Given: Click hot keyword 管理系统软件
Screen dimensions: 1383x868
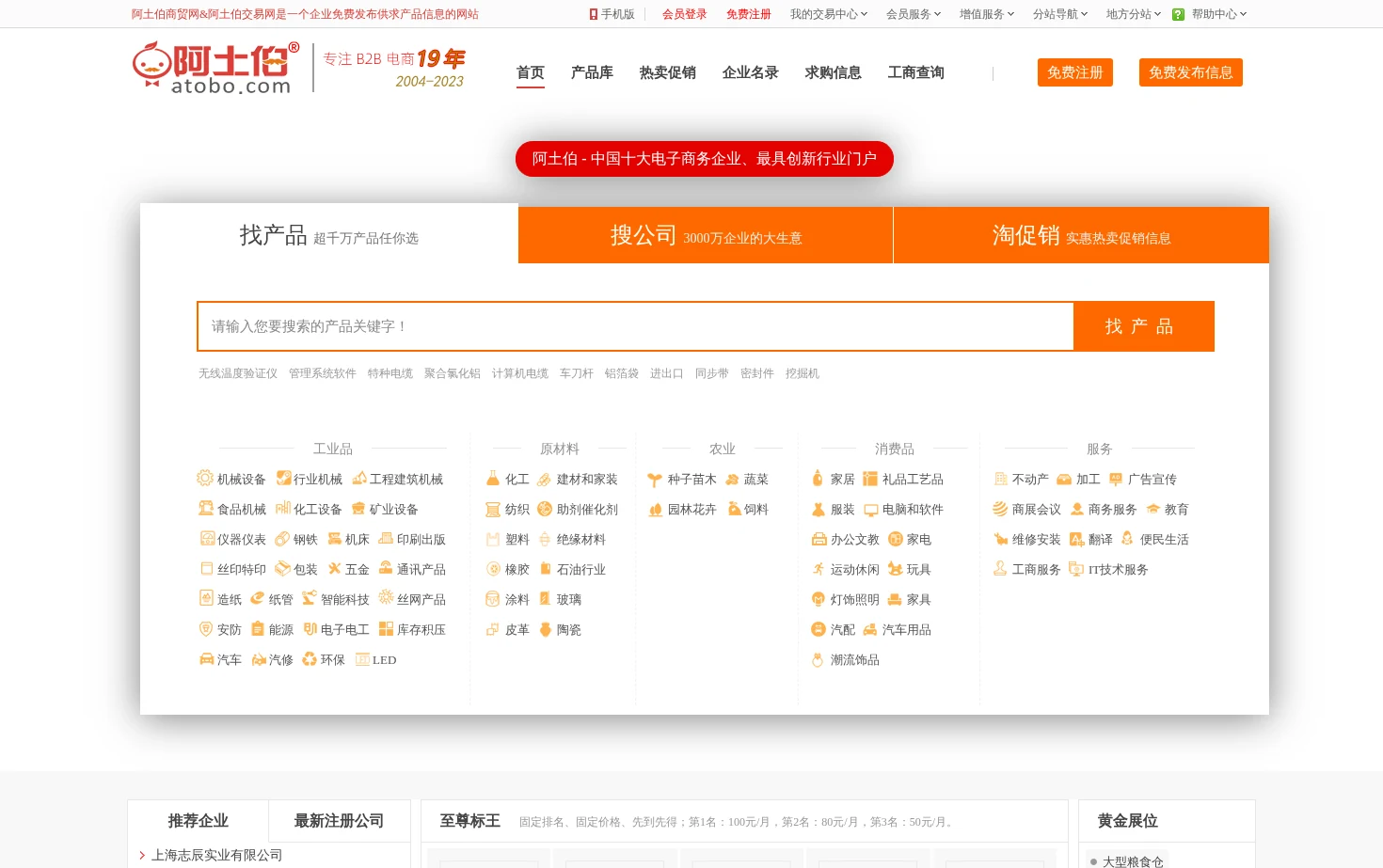Looking at the screenshot, I should pos(323,373).
